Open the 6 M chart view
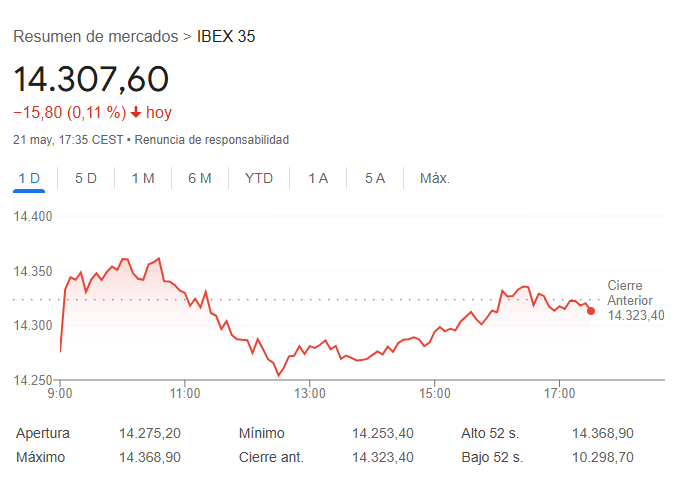This screenshot has width=682, height=481. click(x=200, y=178)
